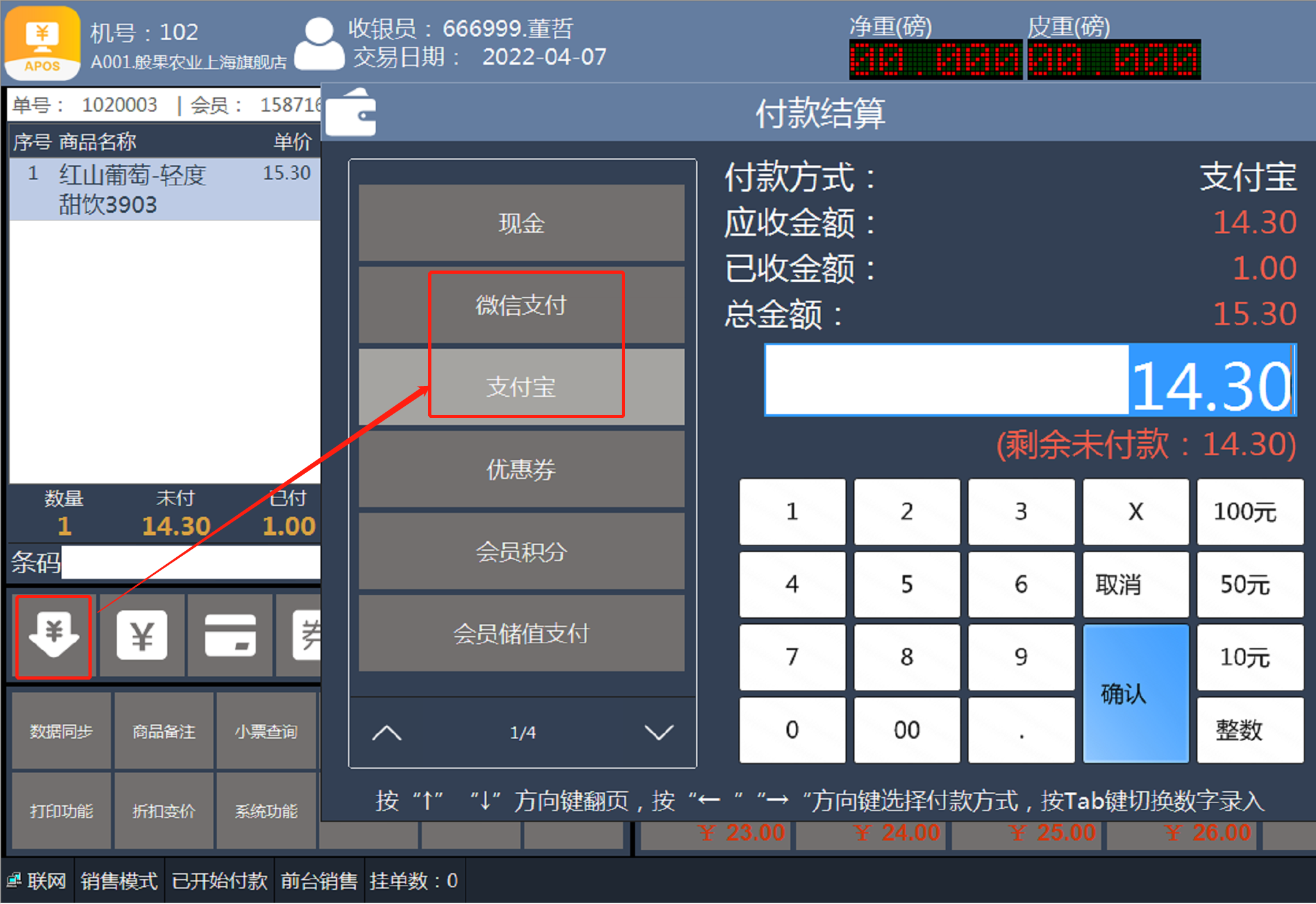Select 现金 as the payment method
Image resolution: width=1316 pixels, height=904 pixels.
(521, 223)
